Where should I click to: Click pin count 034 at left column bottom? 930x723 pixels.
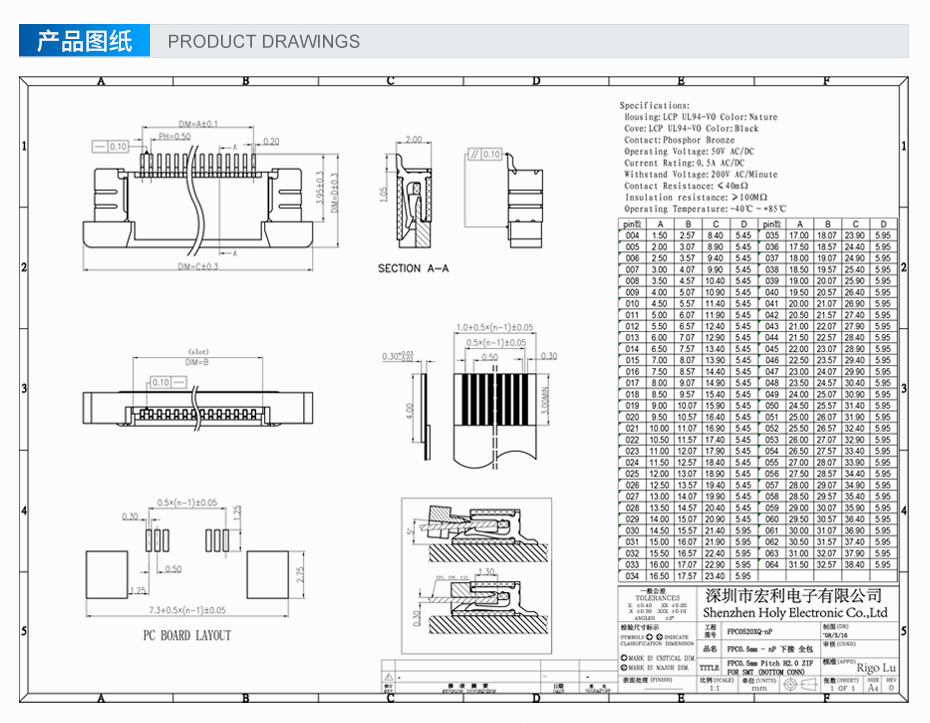pos(632,576)
